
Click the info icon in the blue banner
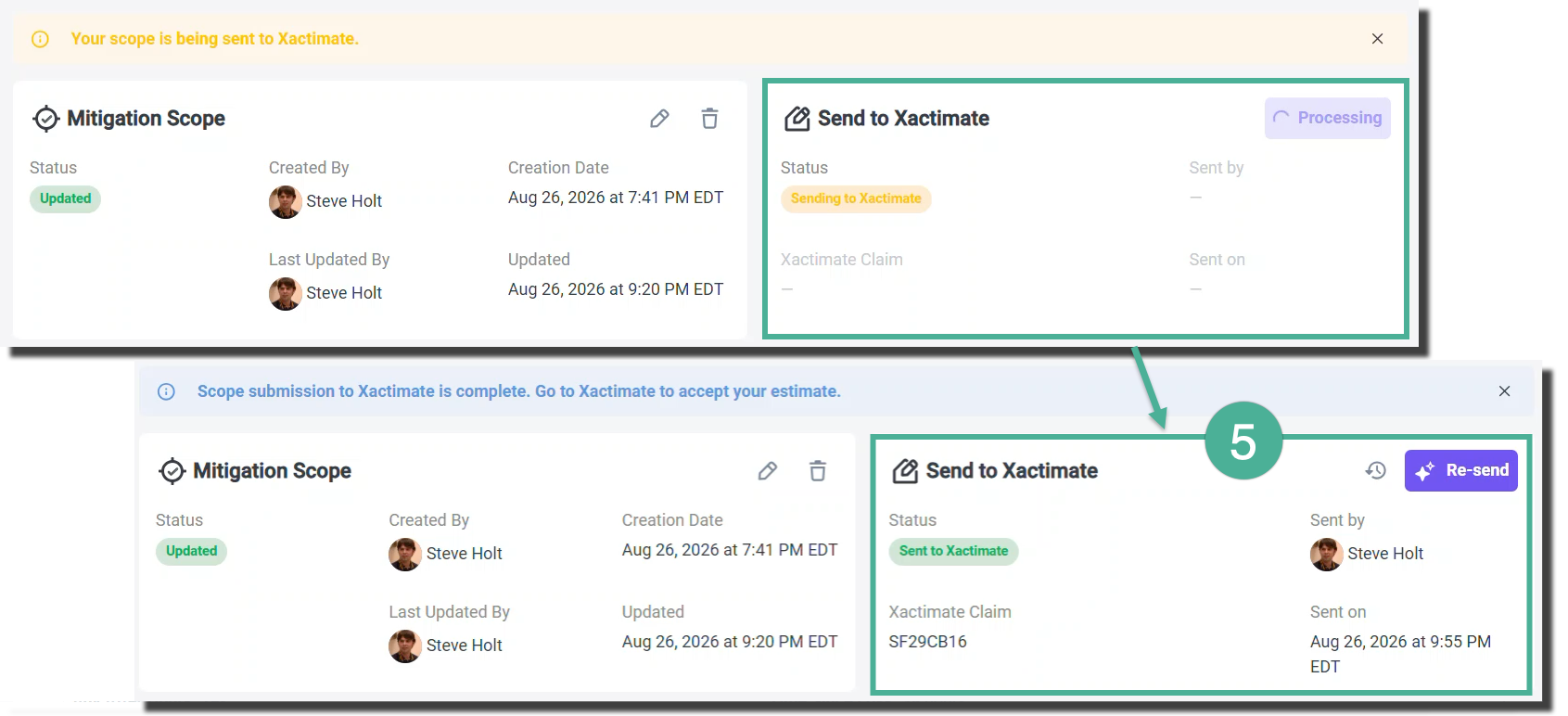point(166,391)
